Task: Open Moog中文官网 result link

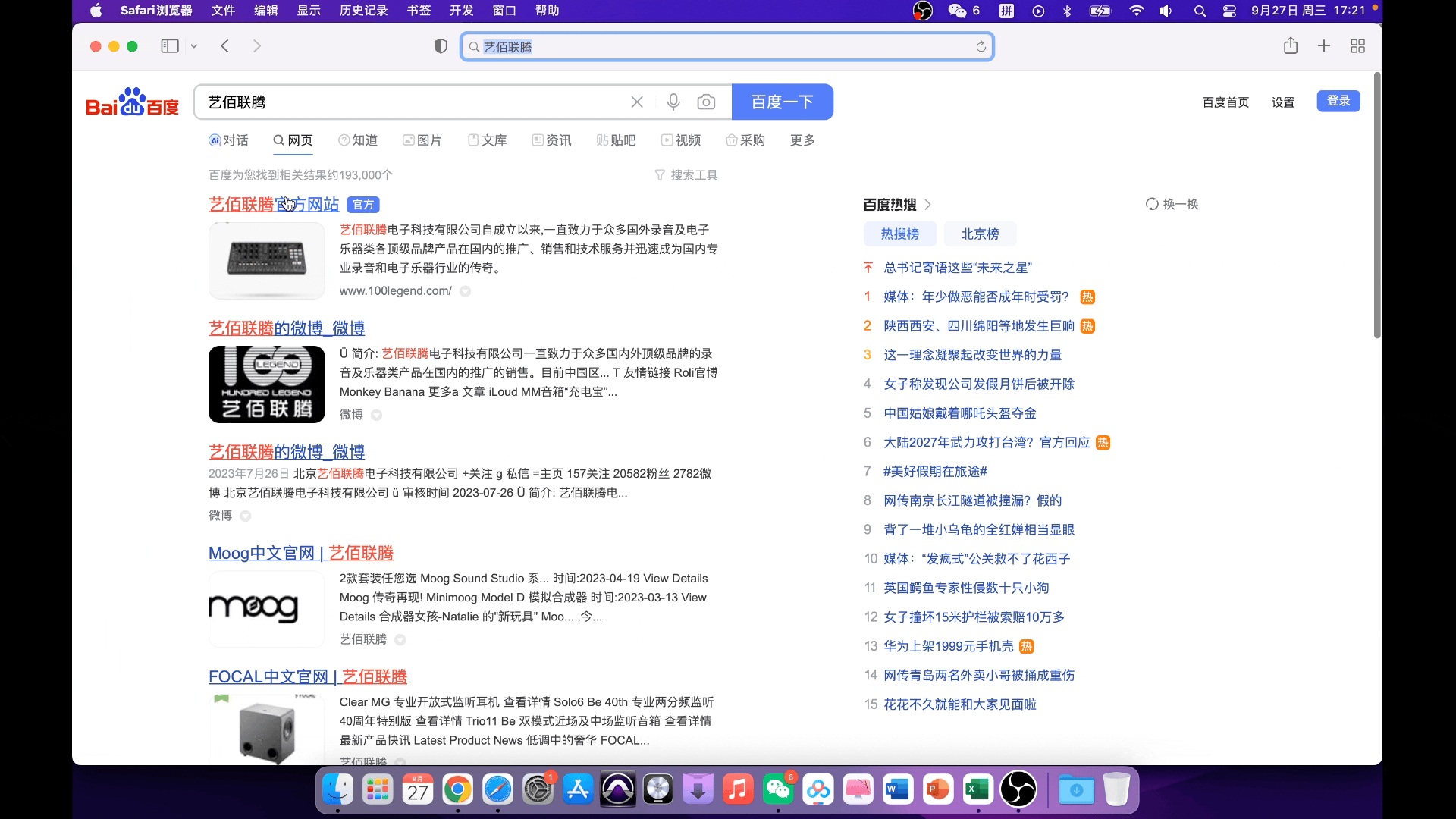Action: click(301, 553)
